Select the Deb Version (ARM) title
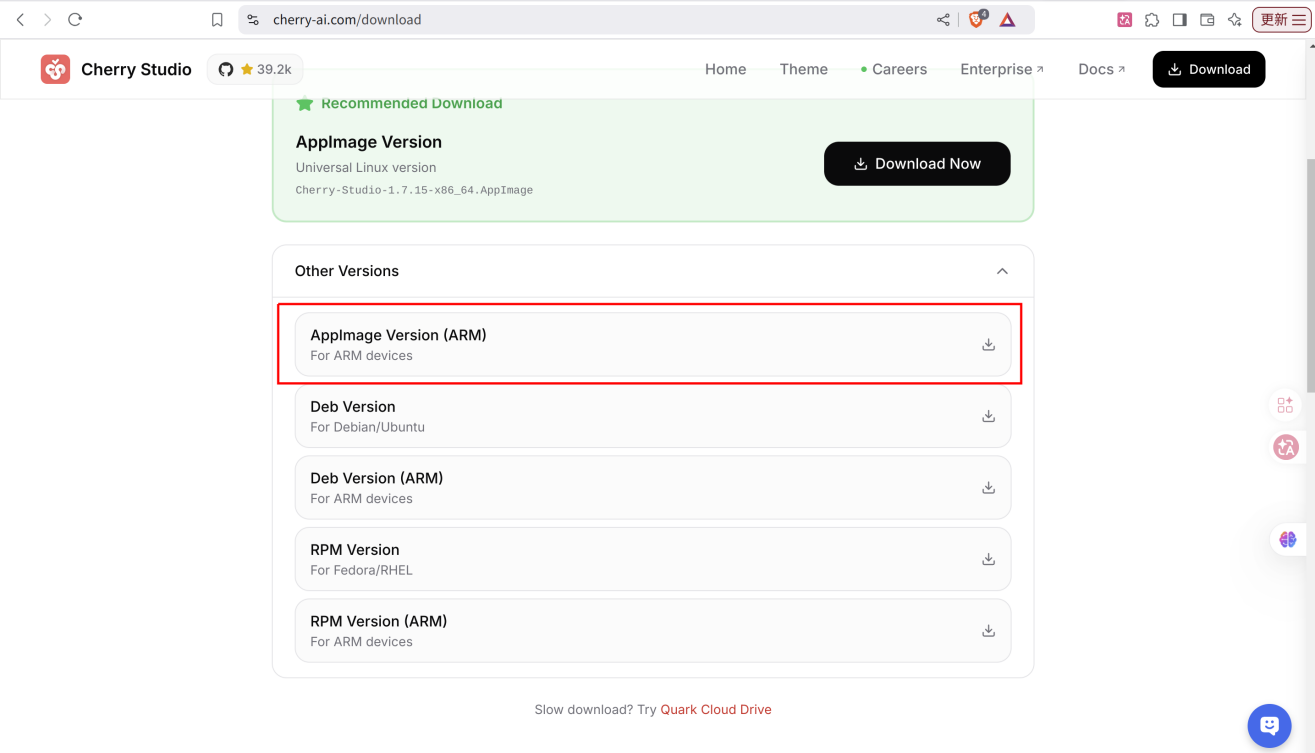Image resolution: width=1315 pixels, height=753 pixels. (x=376, y=478)
